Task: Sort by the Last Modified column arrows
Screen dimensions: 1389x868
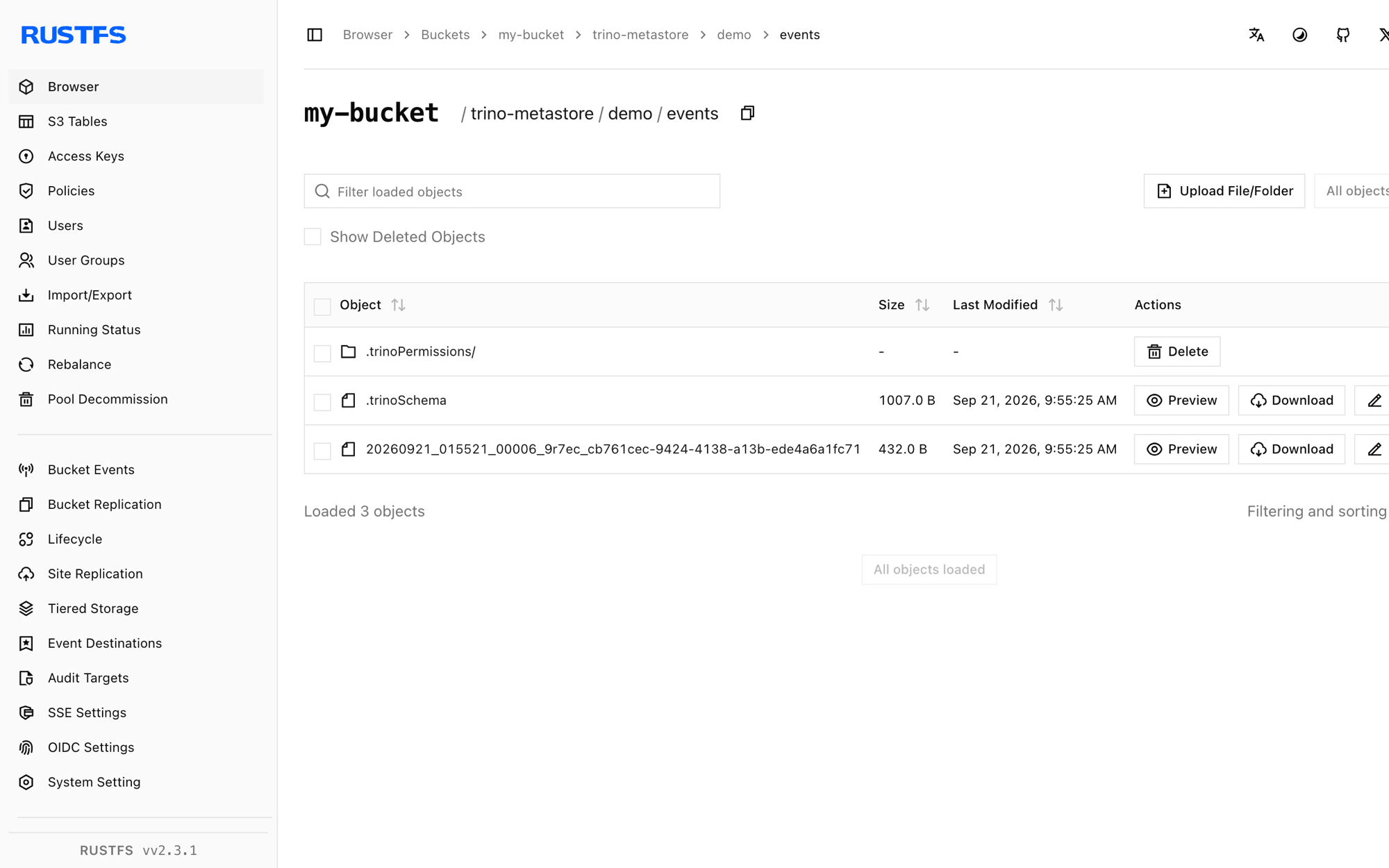Action: pos(1055,305)
